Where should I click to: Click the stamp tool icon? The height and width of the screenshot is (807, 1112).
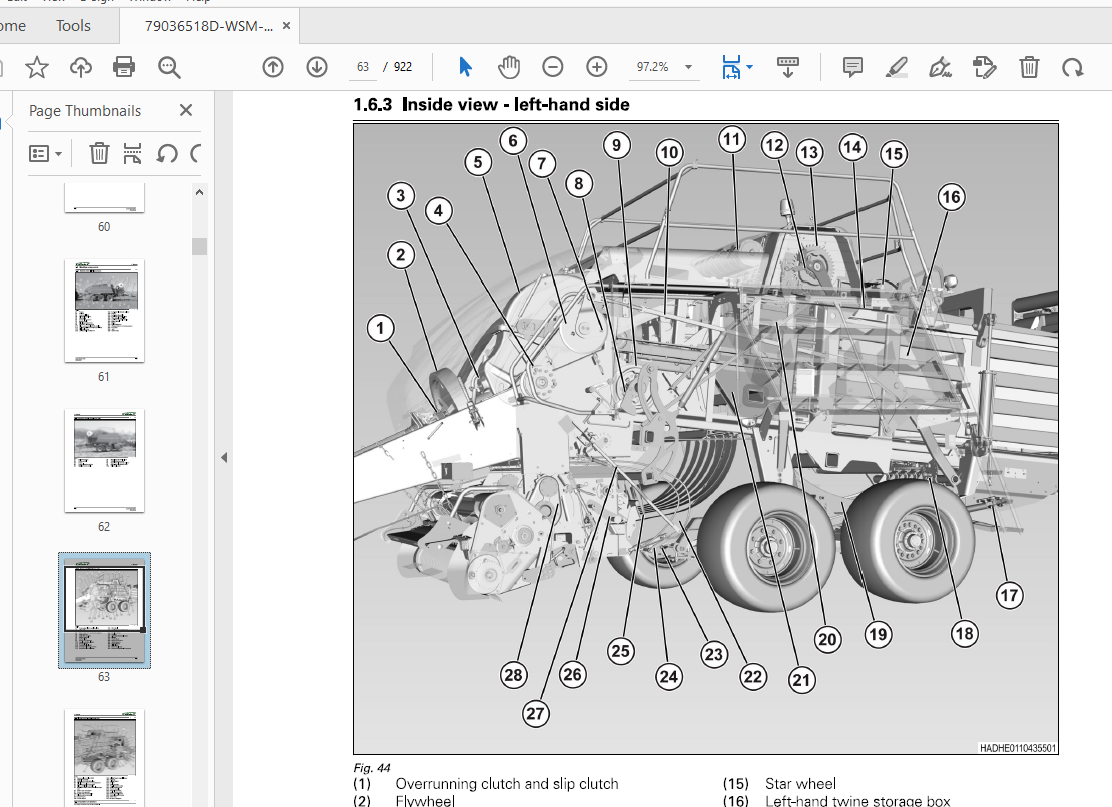[x=984, y=67]
